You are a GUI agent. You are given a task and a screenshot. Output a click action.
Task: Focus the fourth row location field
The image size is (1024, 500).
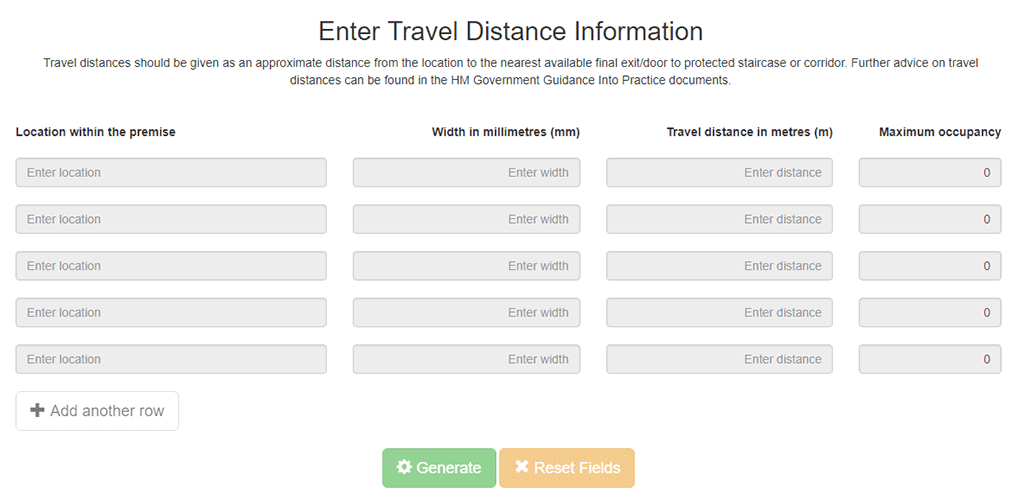coord(171,312)
